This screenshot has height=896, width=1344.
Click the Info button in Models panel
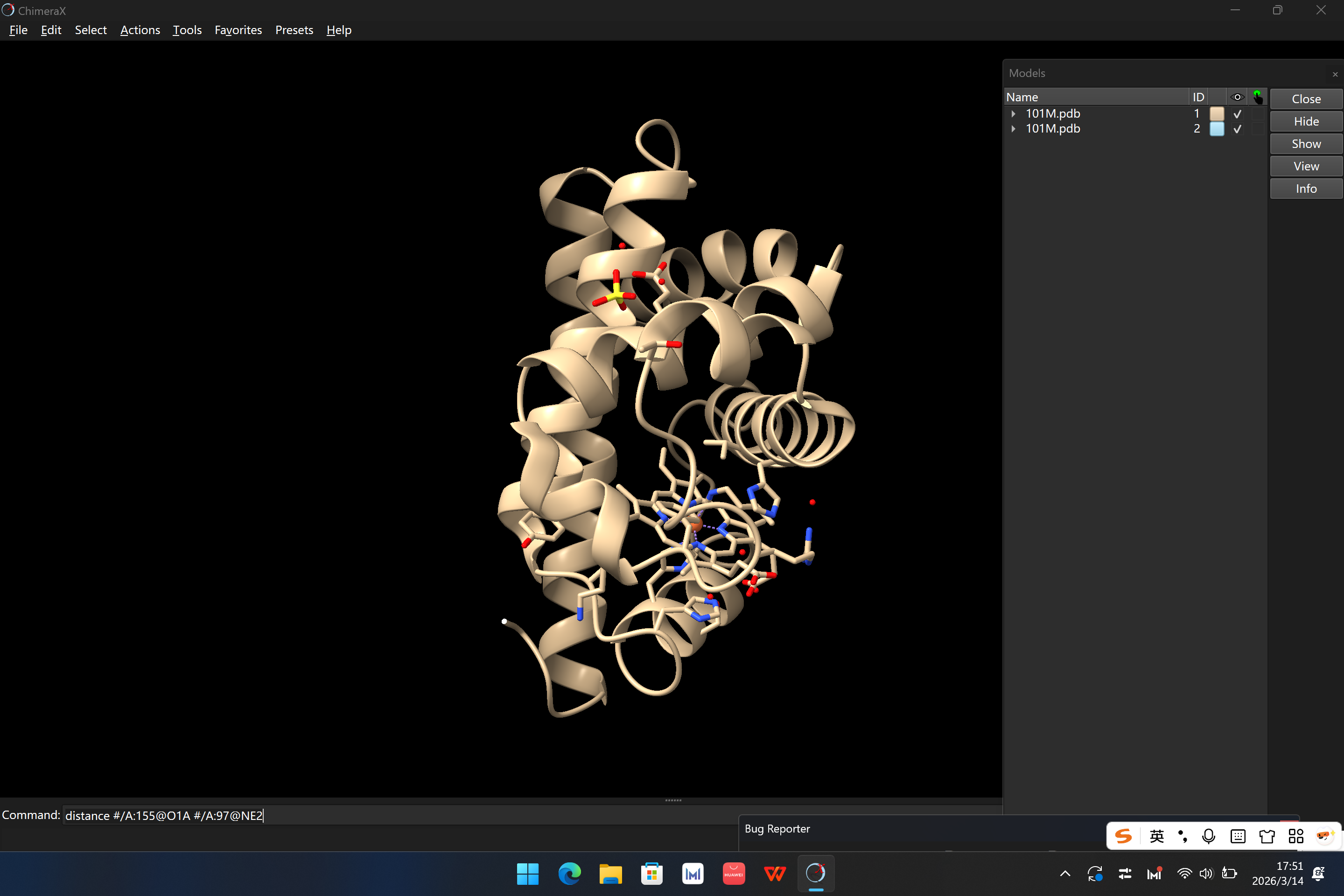(1306, 189)
